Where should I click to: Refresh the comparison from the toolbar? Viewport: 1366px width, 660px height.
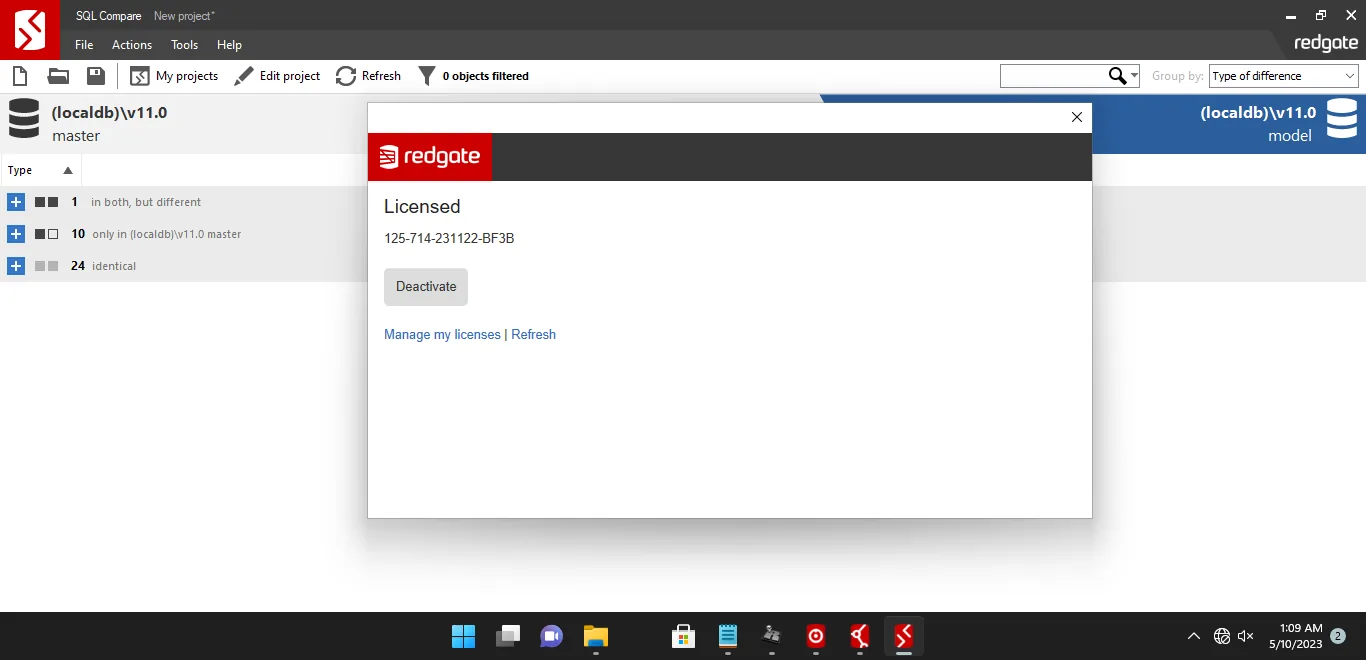point(368,76)
